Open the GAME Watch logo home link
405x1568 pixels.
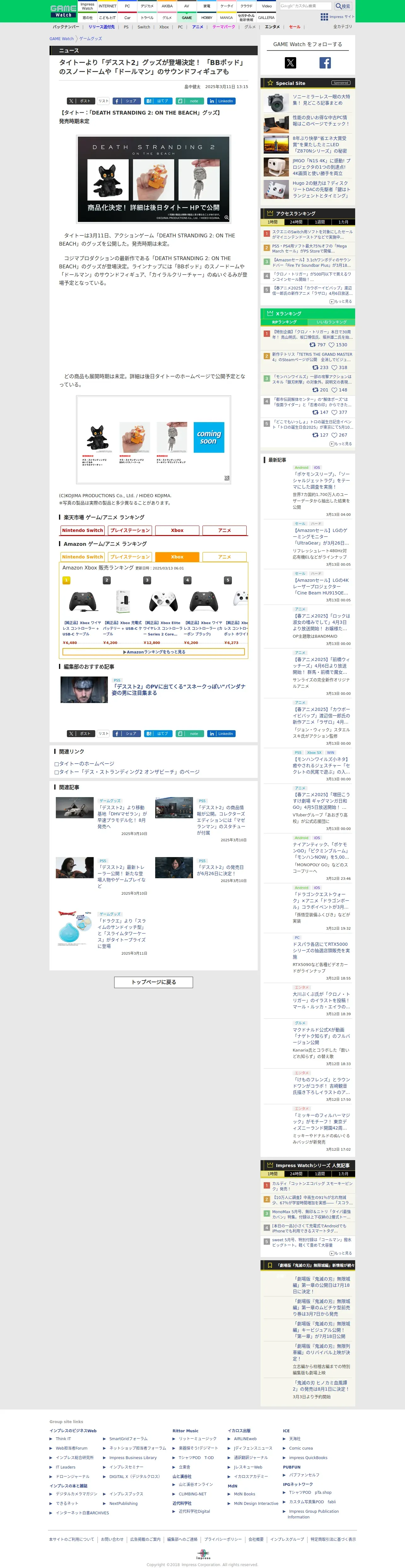(63, 11)
